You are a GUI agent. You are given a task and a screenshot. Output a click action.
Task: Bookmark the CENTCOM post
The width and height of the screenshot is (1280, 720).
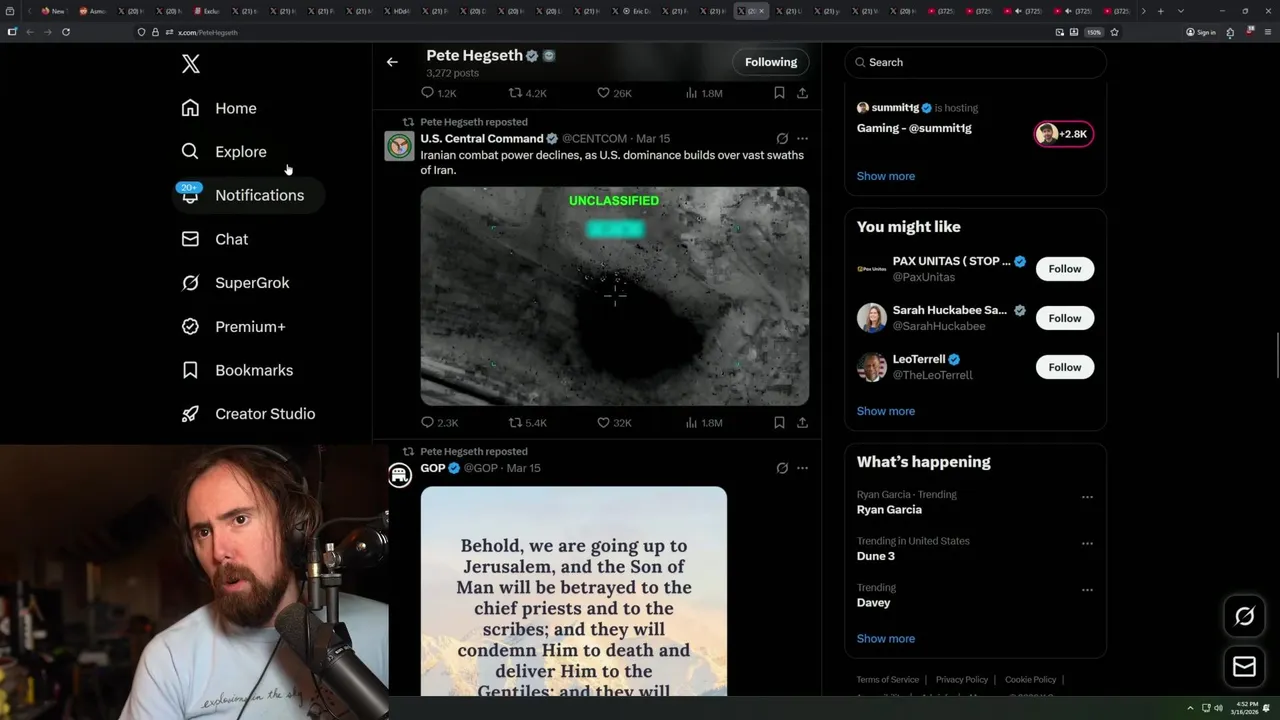coord(779,423)
